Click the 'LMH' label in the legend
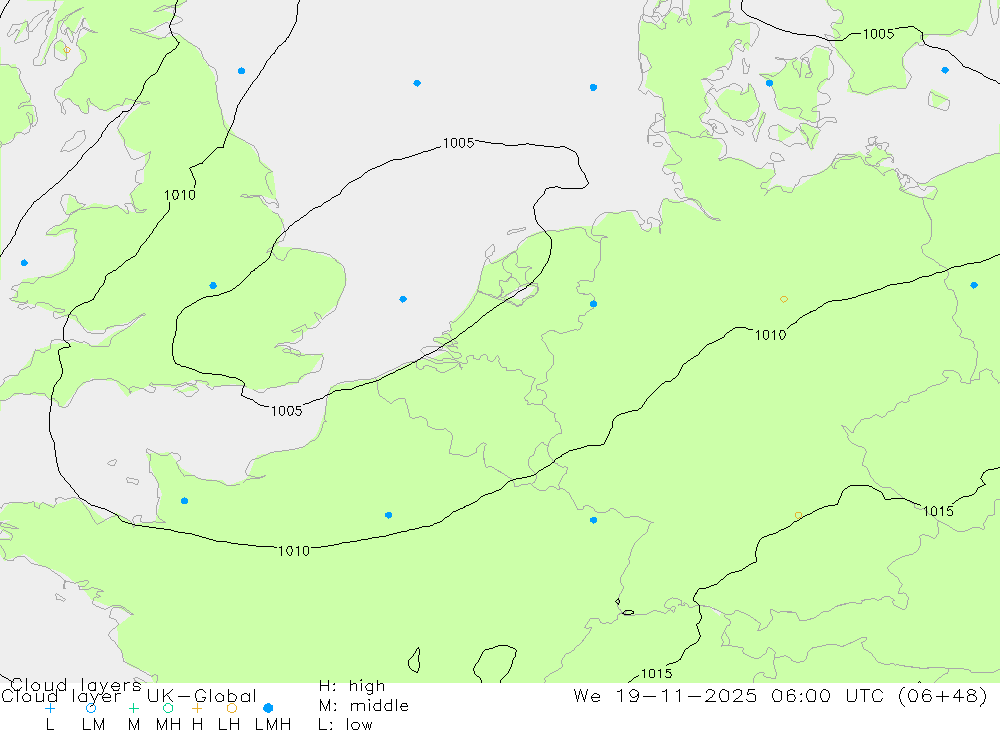This screenshot has width=1000, height=733. (x=273, y=725)
